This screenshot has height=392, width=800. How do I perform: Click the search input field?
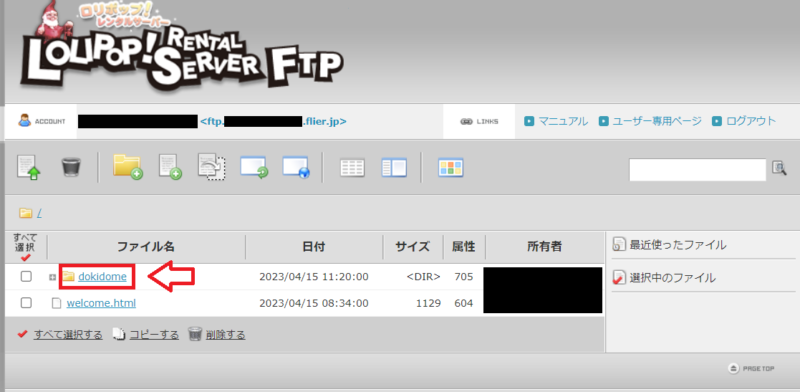click(697, 169)
